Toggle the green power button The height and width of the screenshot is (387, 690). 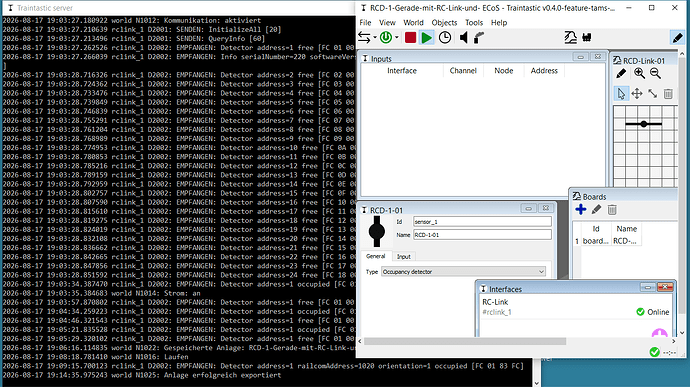[386, 38]
